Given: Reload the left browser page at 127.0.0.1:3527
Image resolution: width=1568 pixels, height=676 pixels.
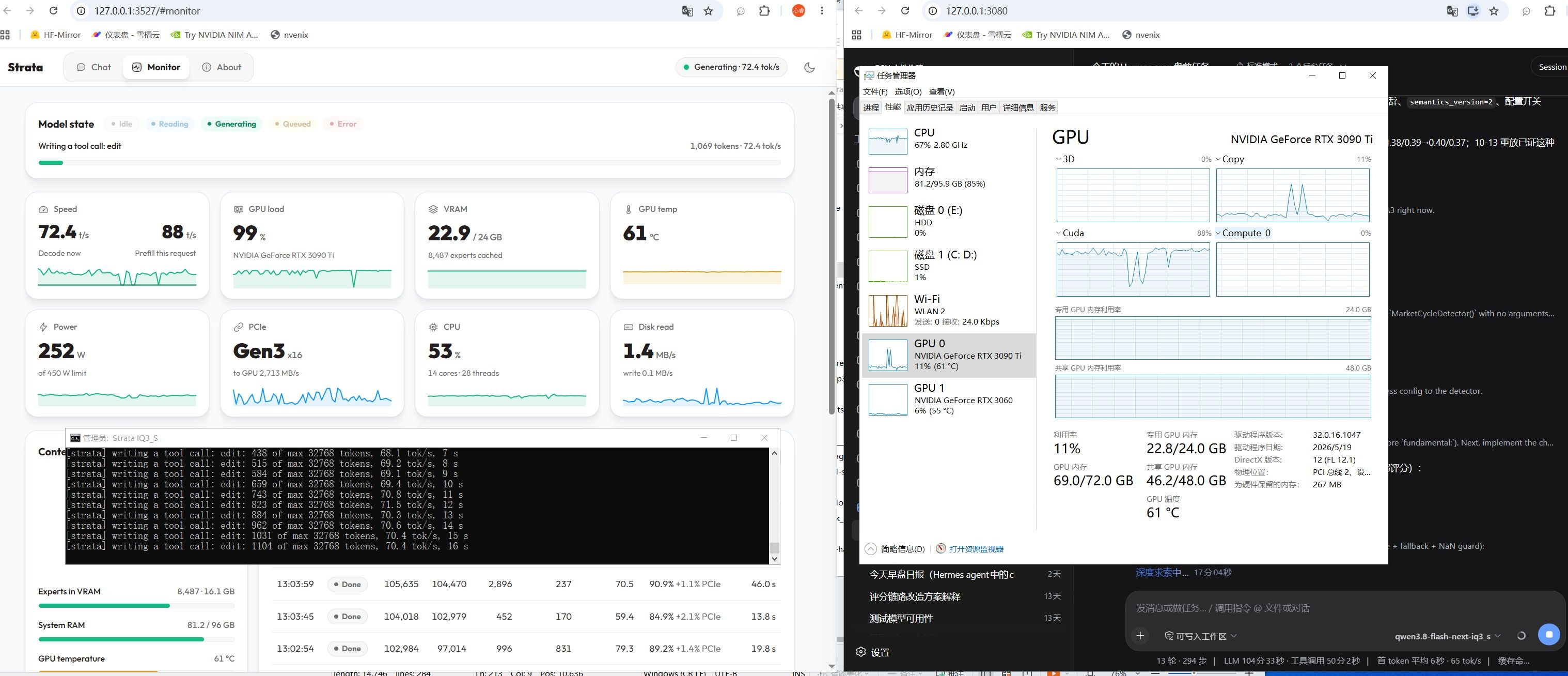Looking at the screenshot, I should (54, 11).
